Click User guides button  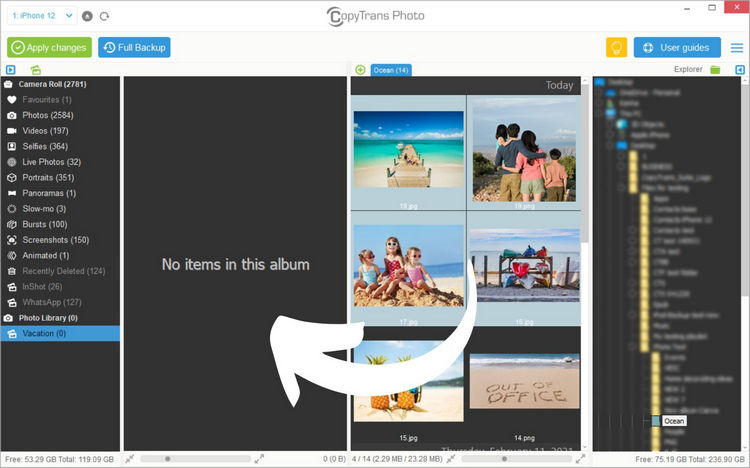tap(677, 48)
